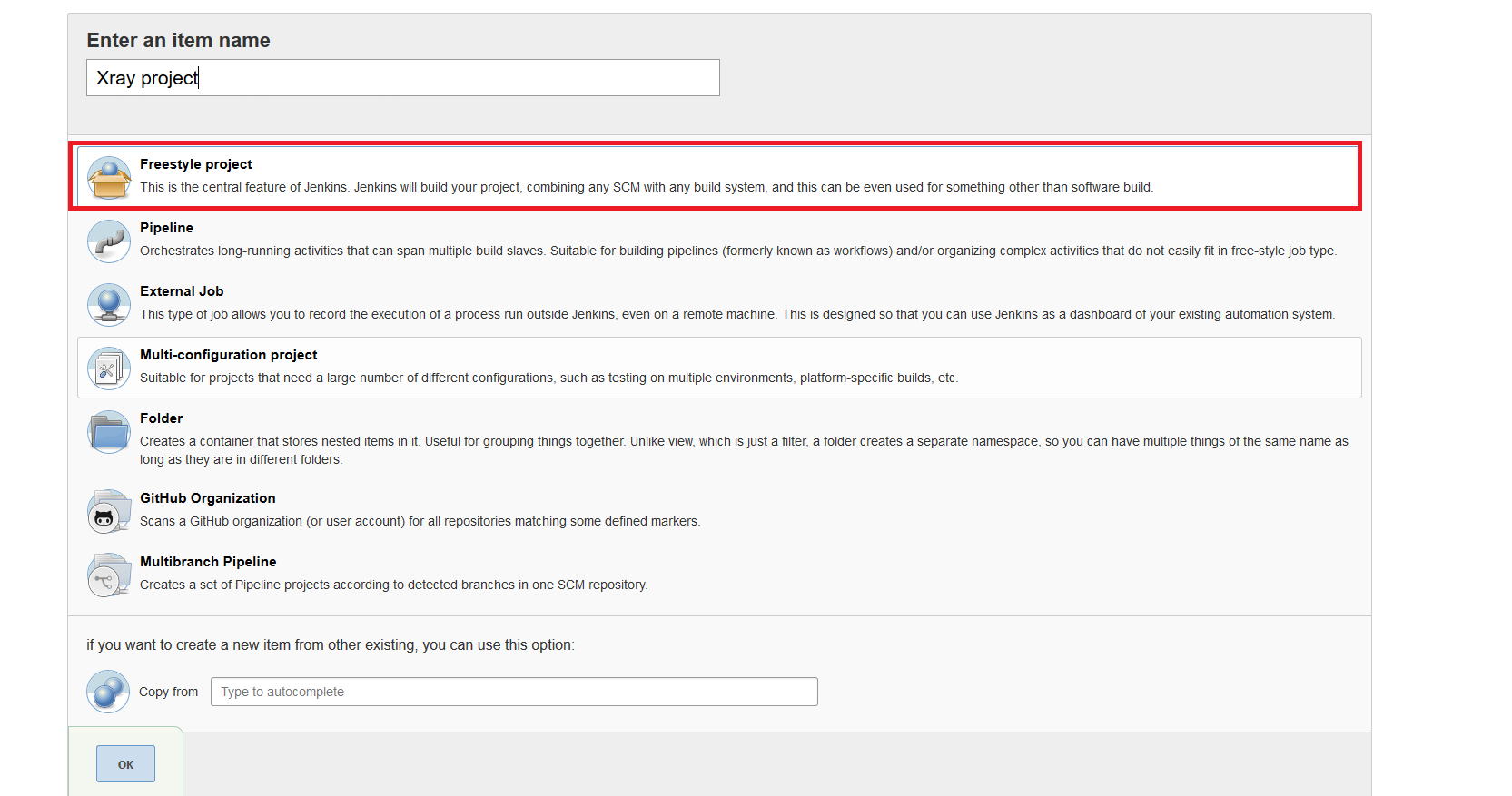This screenshot has height=796, width=1512.
Task: Click the Folder description about nested items
Action: coord(744,450)
